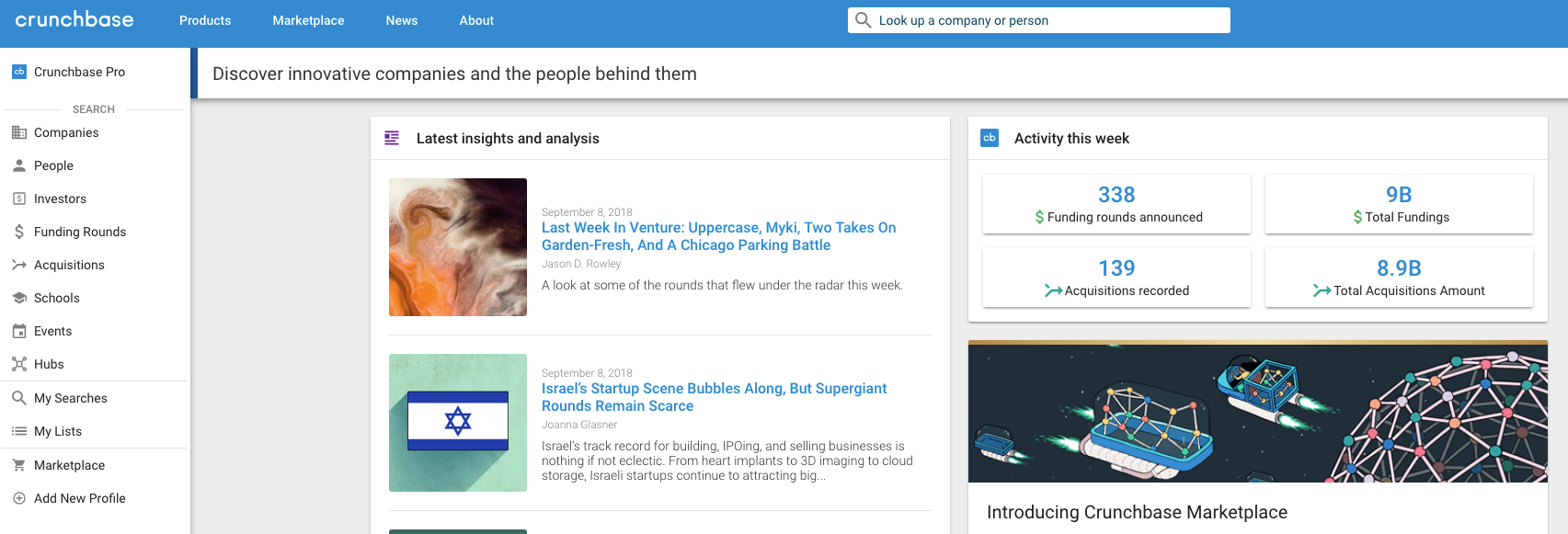Click the People person icon in sidebar
Viewport: 1568px width, 534px height.
pos(18,165)
